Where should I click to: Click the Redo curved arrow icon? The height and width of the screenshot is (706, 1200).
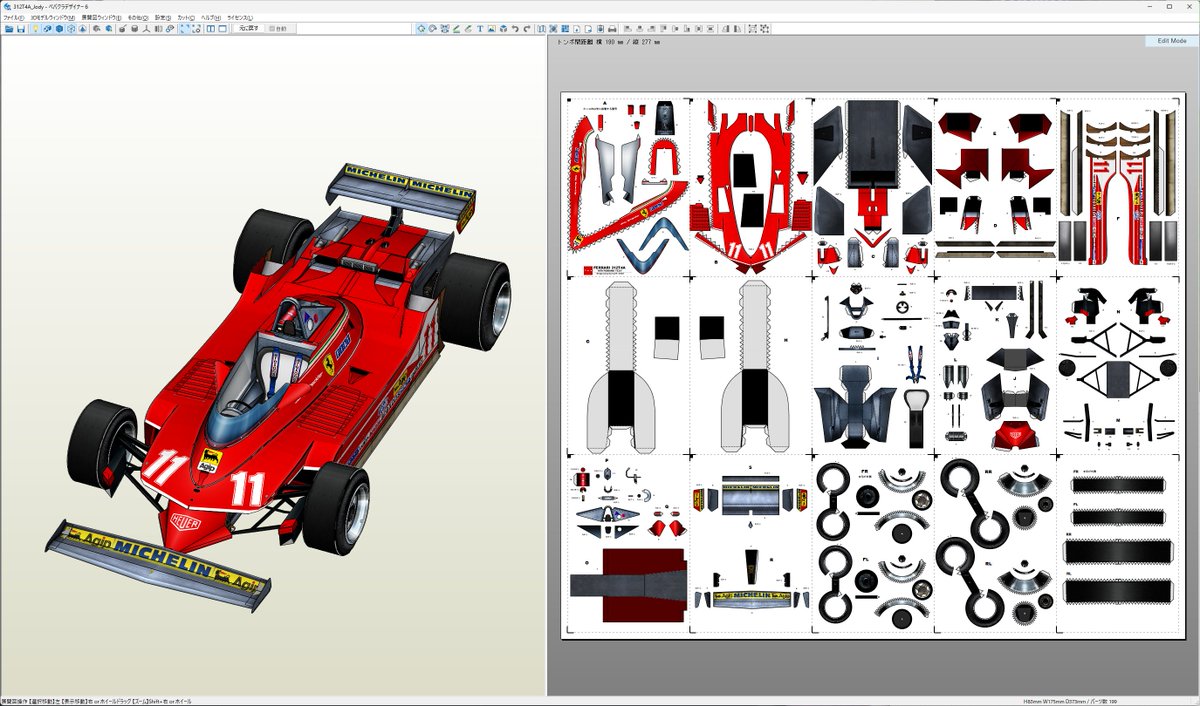pos(527,28)
